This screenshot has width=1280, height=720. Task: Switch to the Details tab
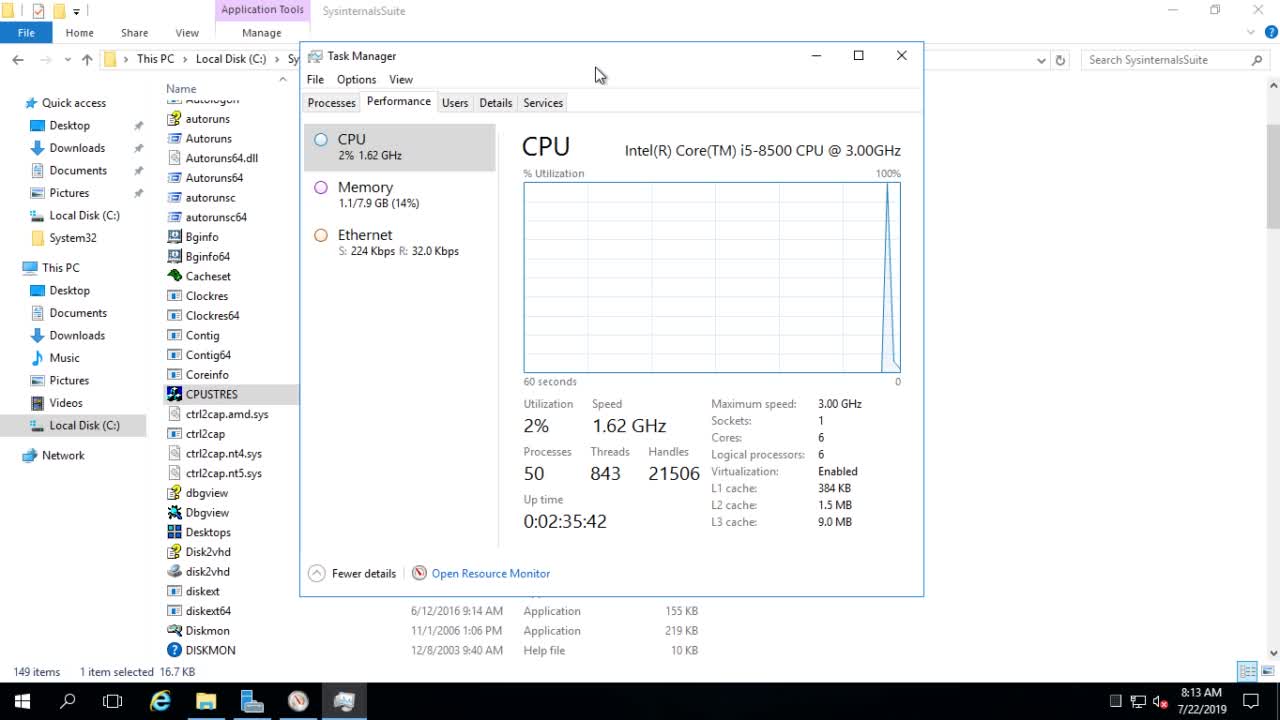pyautogui.click(x=495, y=103)
